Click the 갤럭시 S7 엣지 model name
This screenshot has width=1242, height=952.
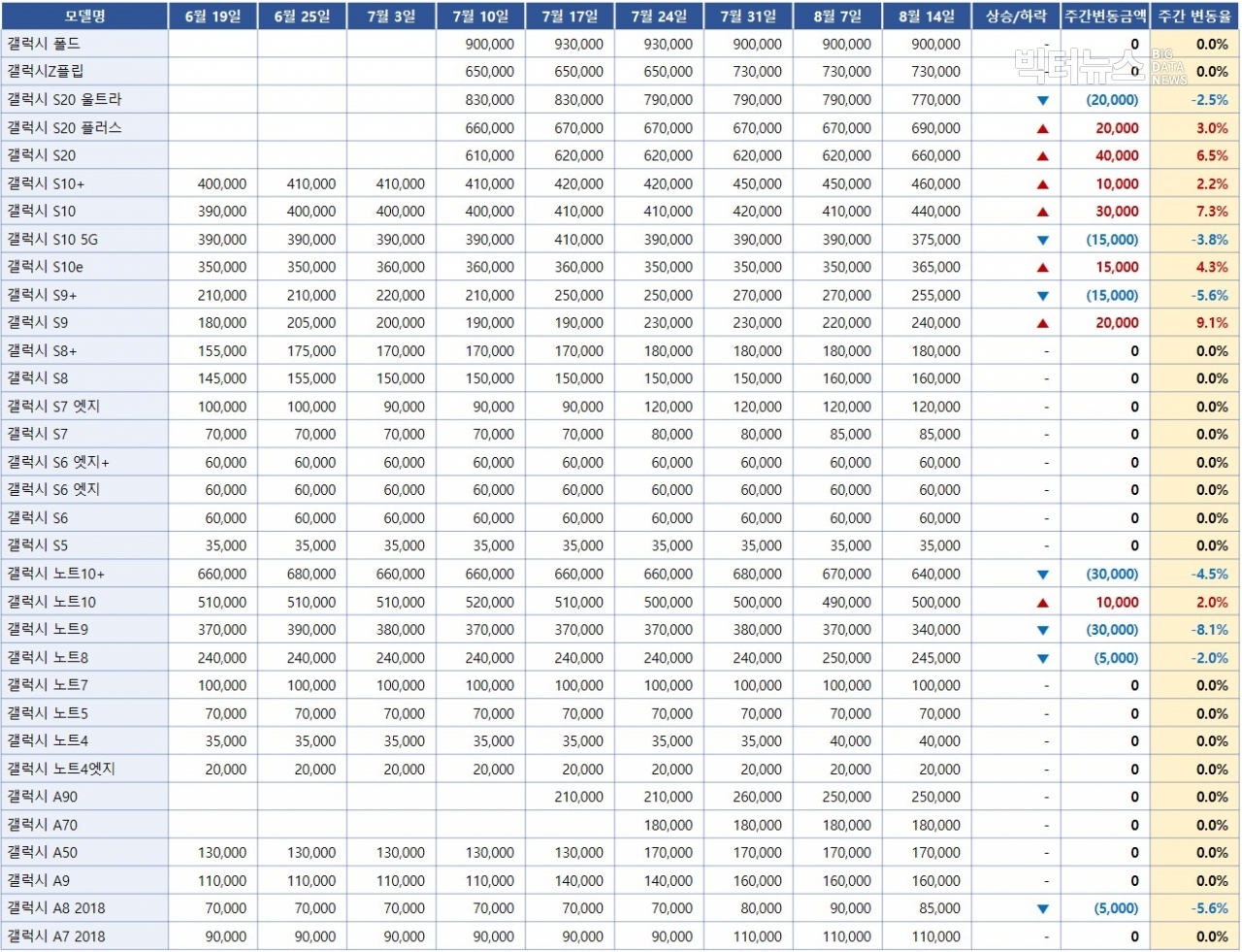click(x=53, y=407)
